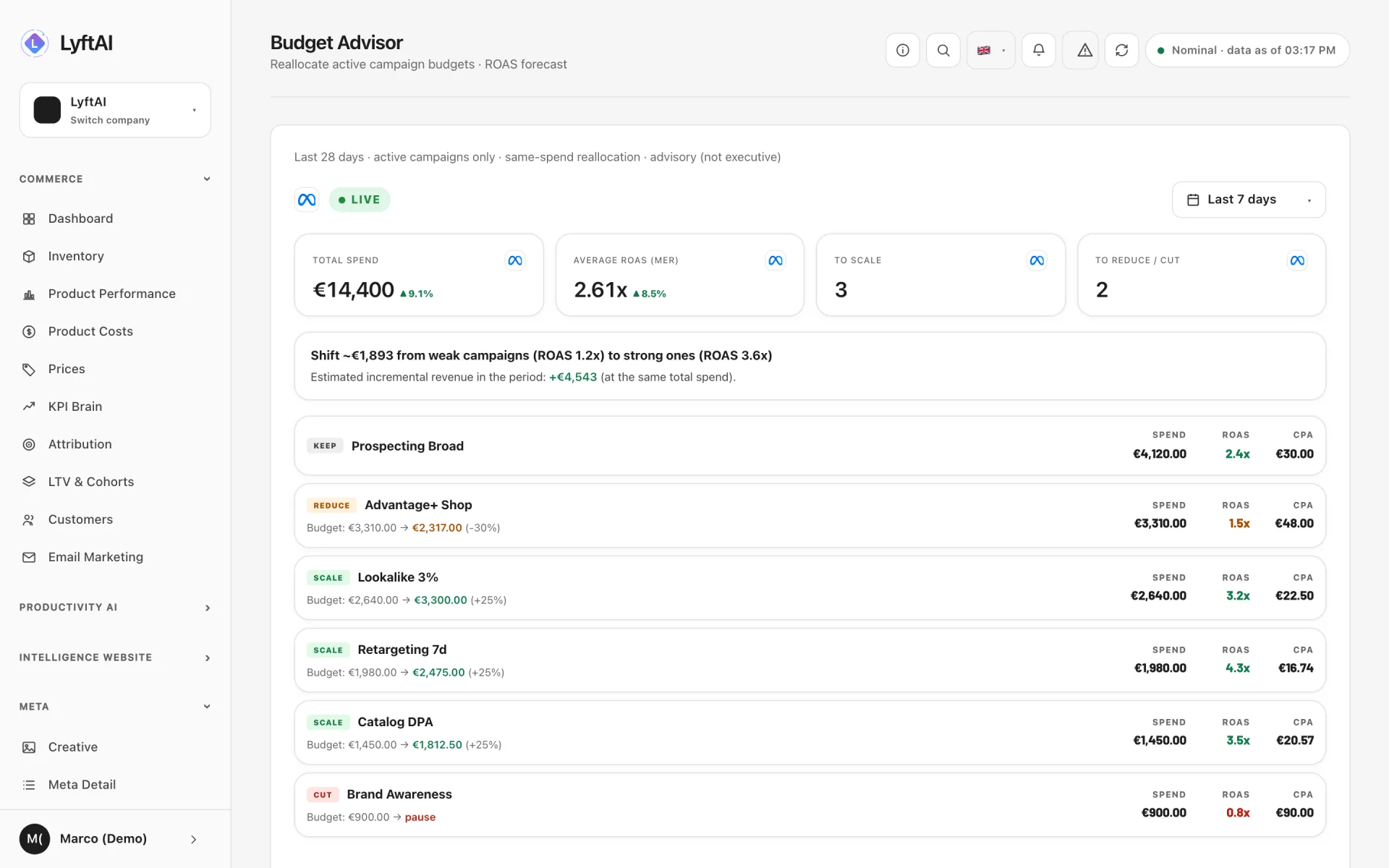Click Meta icon in Average ROAS card
Screen dimensions: 1389x868
point(776,260)
